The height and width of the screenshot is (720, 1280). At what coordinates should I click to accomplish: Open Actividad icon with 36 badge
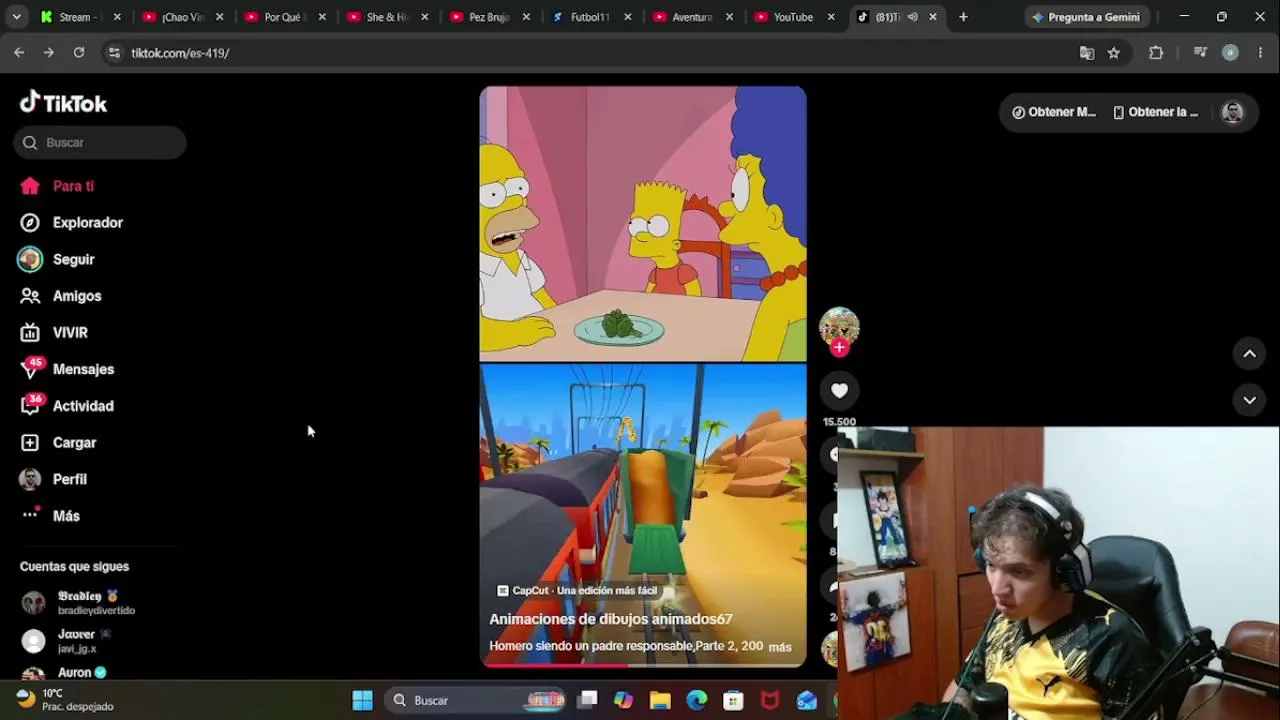30,406
